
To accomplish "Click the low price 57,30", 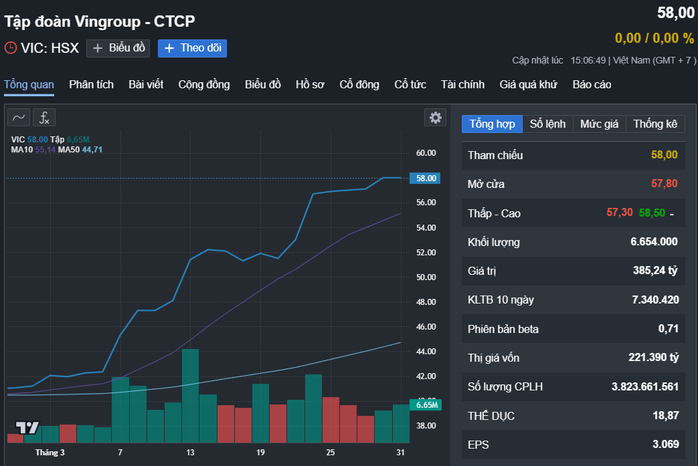I will pos(619,212).
